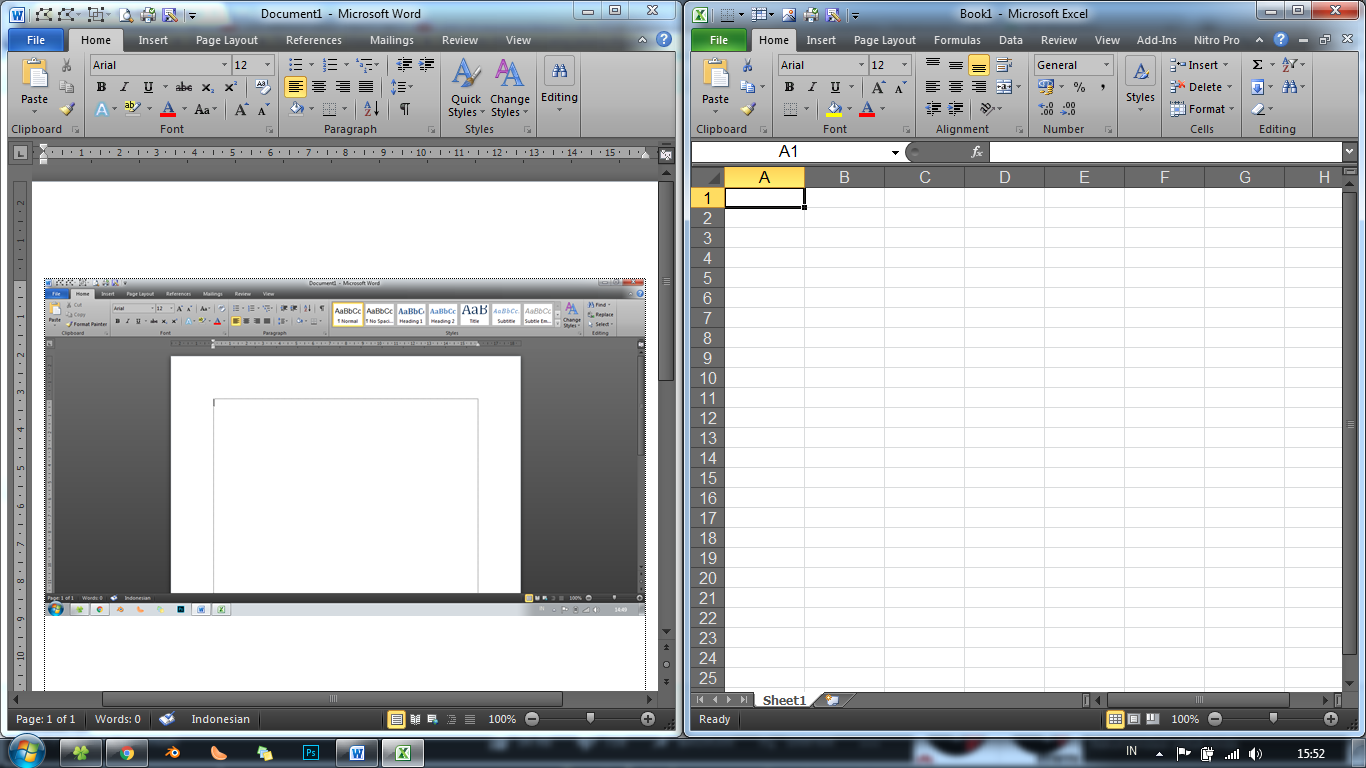
Task: Click the Word Help question mark
Action: (664, 40)
